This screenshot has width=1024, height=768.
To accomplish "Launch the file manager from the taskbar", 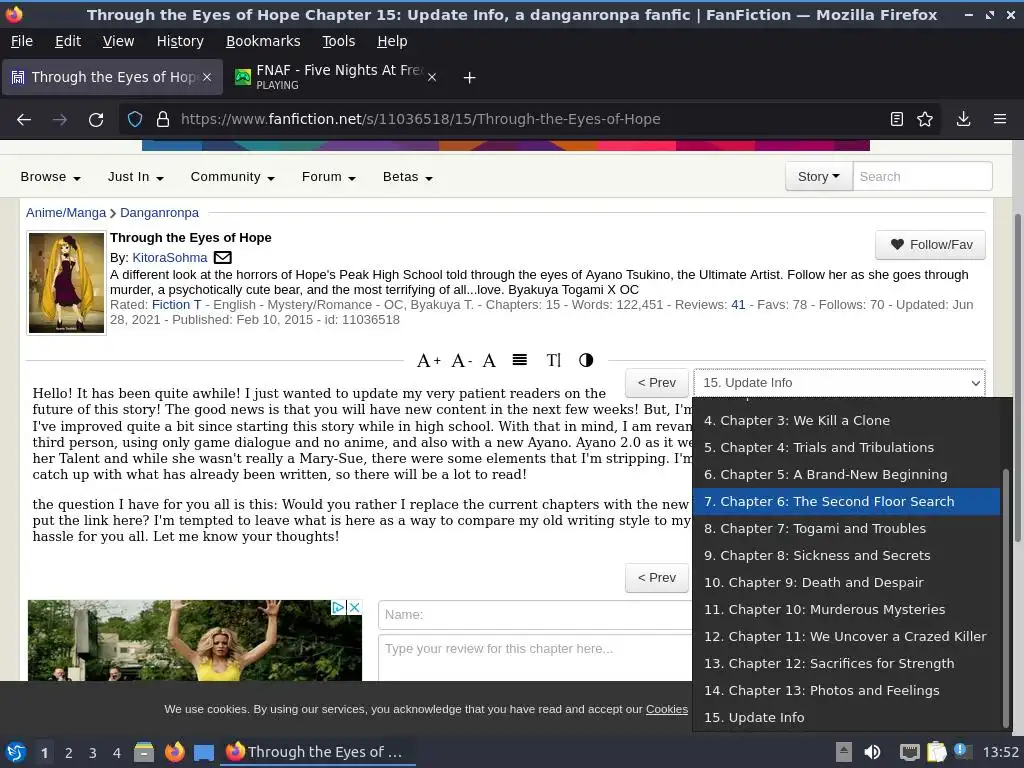I will (x=144, y=752).
